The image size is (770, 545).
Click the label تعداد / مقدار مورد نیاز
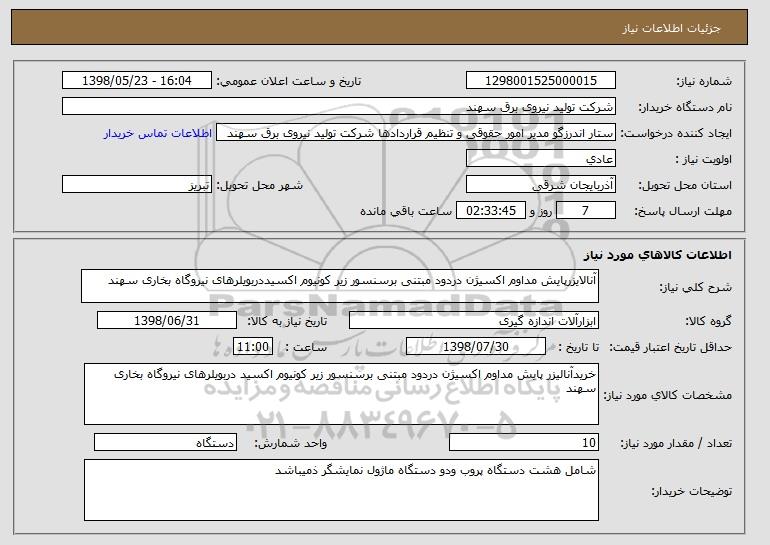click(x=676, y=444)
